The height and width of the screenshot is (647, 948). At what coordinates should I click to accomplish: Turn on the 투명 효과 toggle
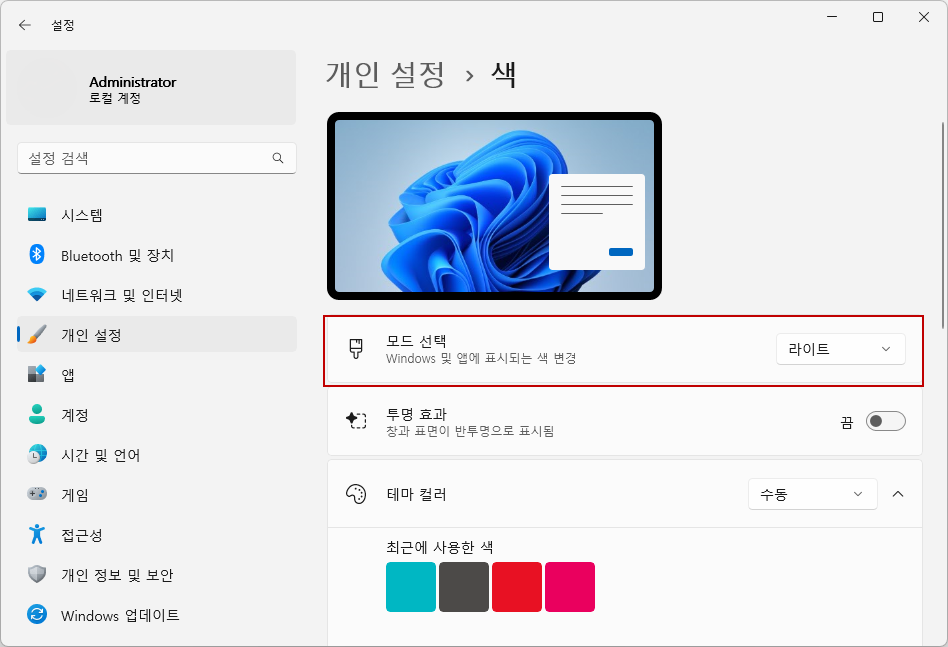pos(885,421)
